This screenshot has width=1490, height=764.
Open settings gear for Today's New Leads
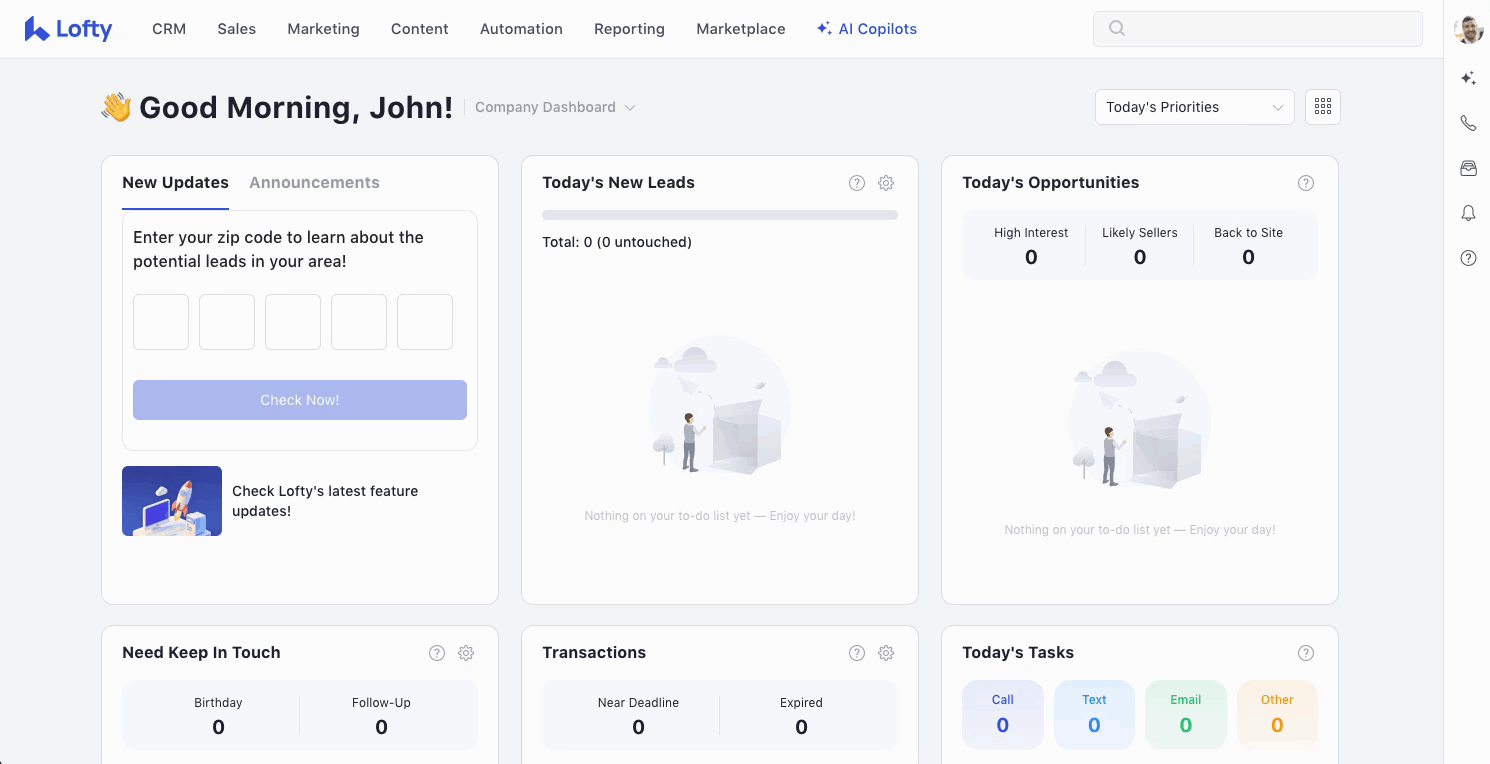[885, 183]
